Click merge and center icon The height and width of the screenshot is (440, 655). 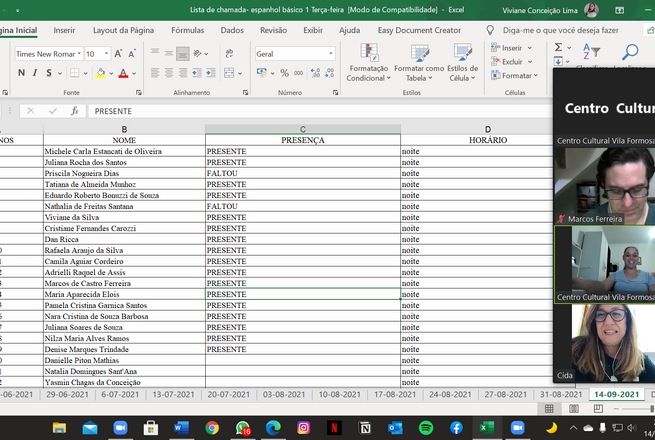click(229, 73)
